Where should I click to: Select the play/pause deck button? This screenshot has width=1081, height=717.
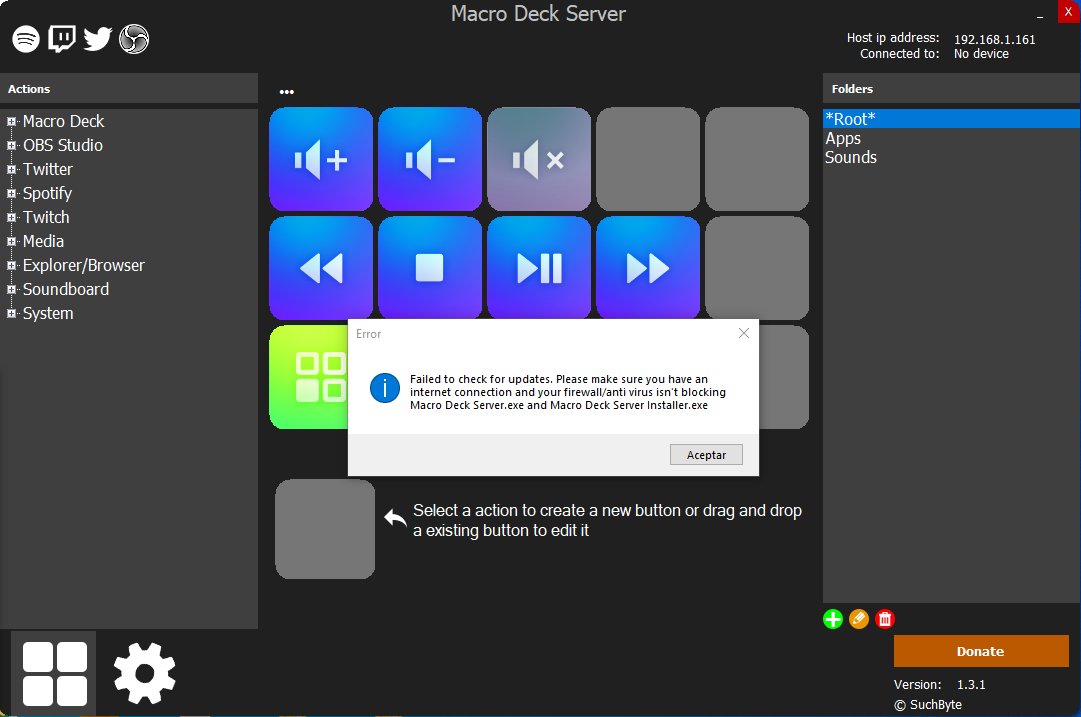(539, 268)
